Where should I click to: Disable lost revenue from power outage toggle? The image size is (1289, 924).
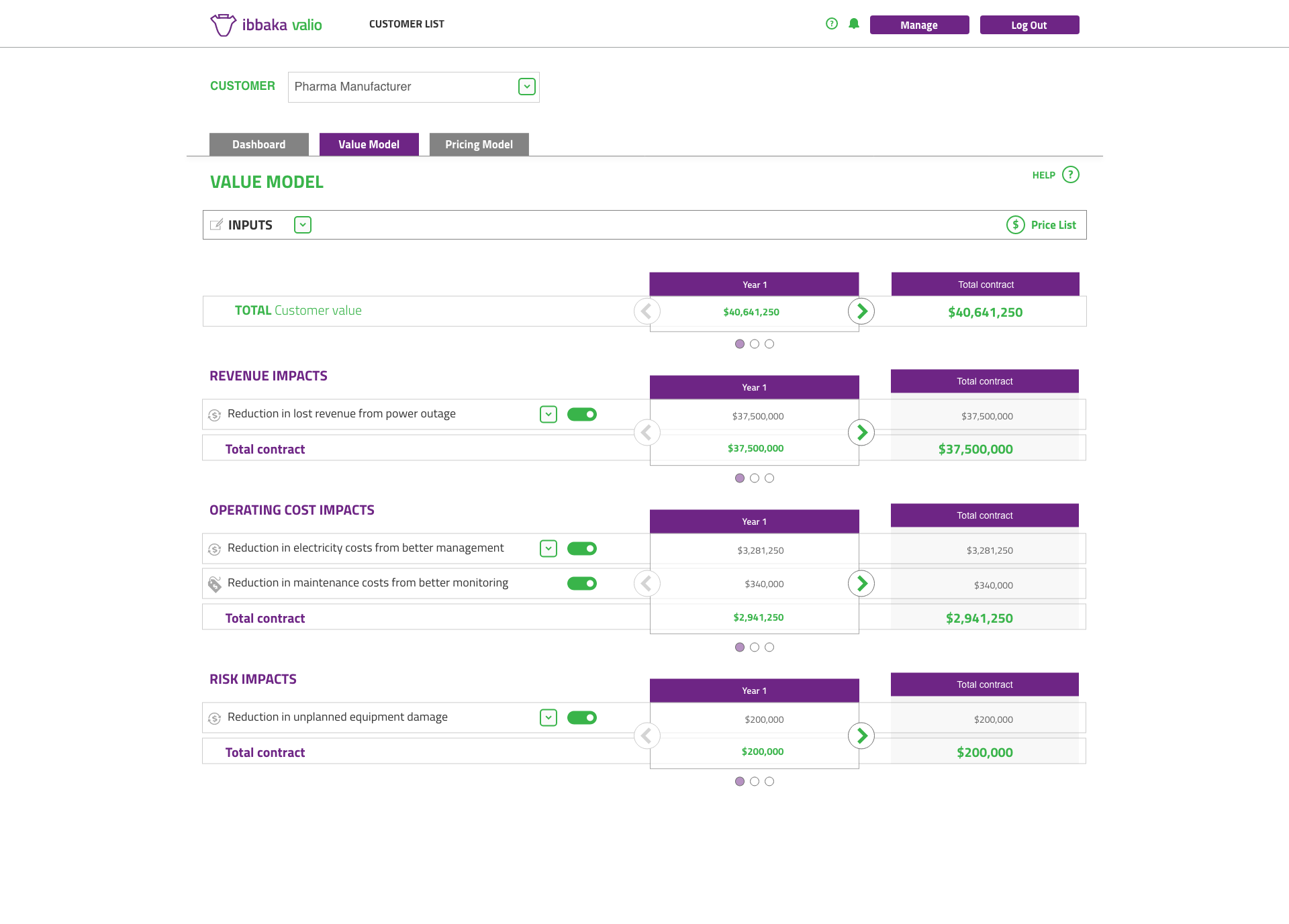(x=581, y=415)
